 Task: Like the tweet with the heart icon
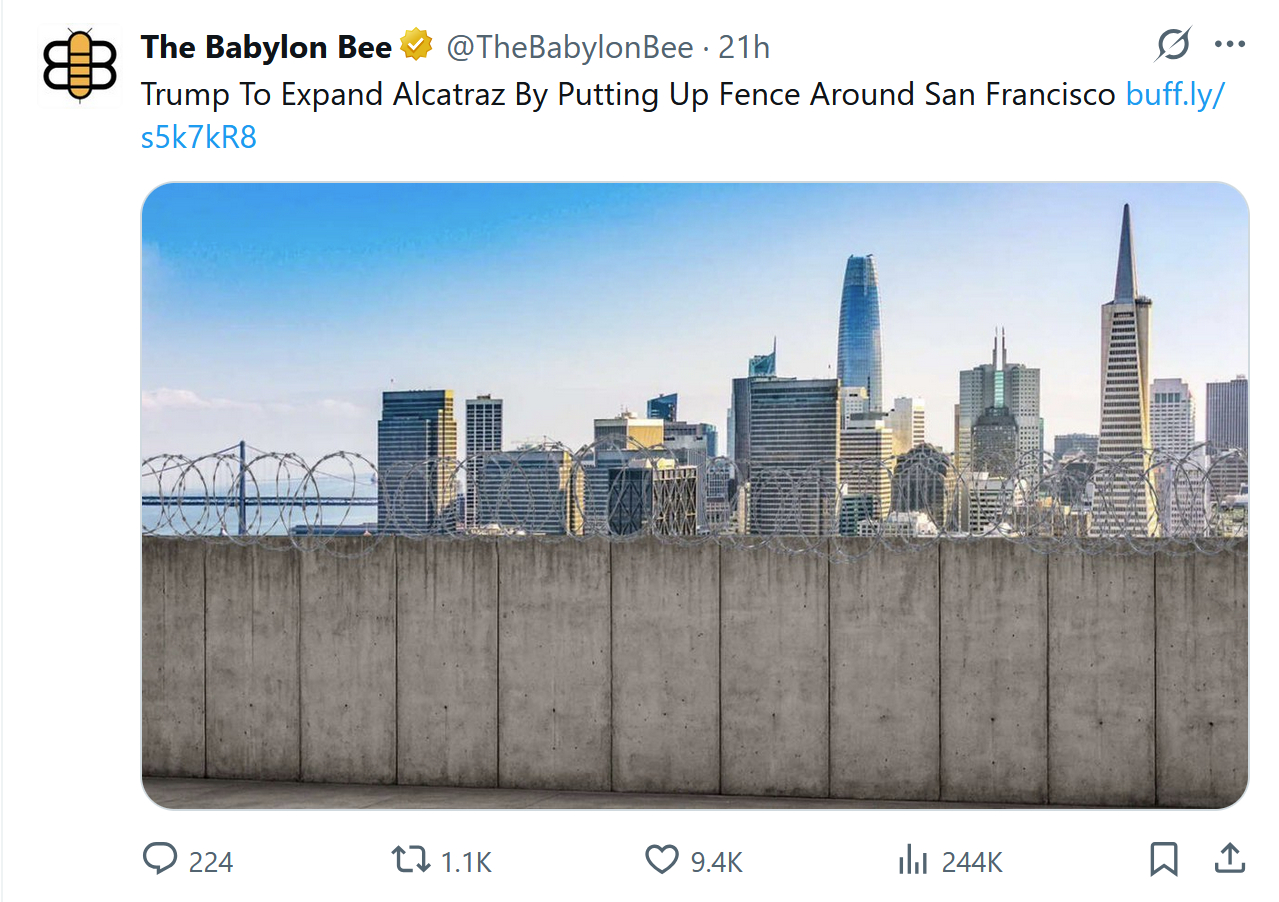661,860
